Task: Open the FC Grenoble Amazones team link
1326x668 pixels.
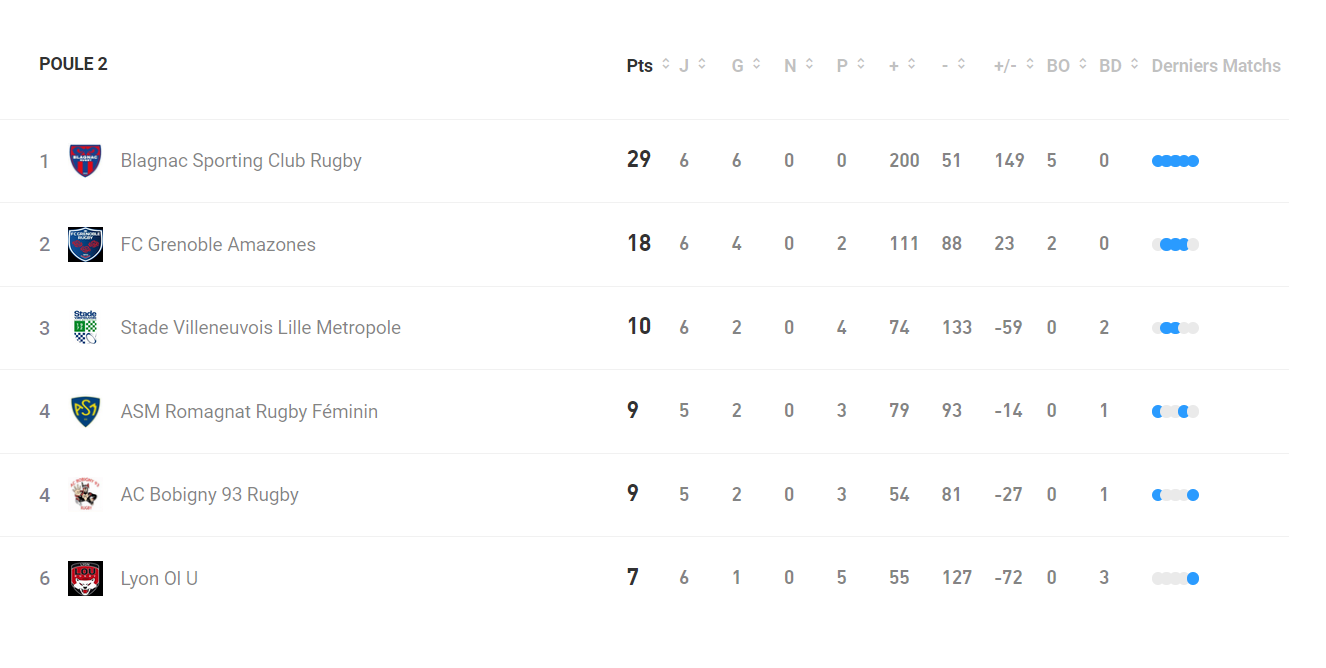Action: pyautogui.click(x=218, y=245)
